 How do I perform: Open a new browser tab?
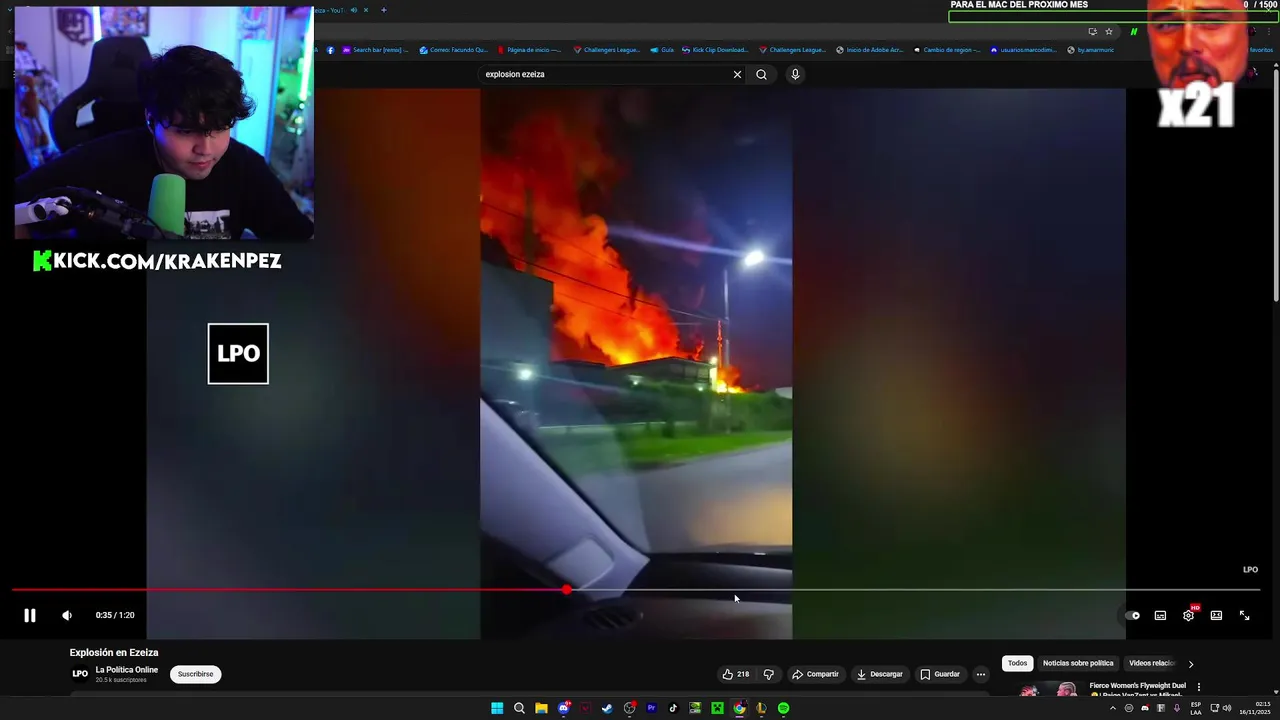[384, 10]
